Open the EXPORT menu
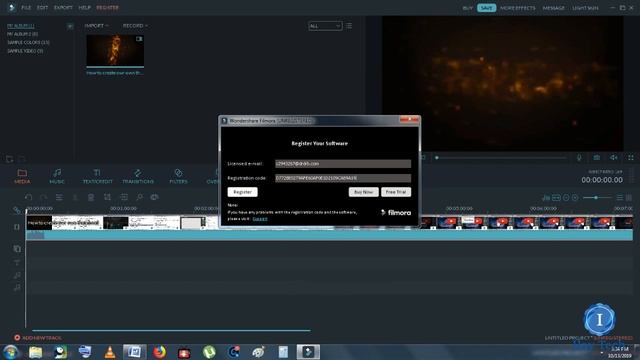The width and height of the screenshot is (640, 360). click(x=63, y=8)
